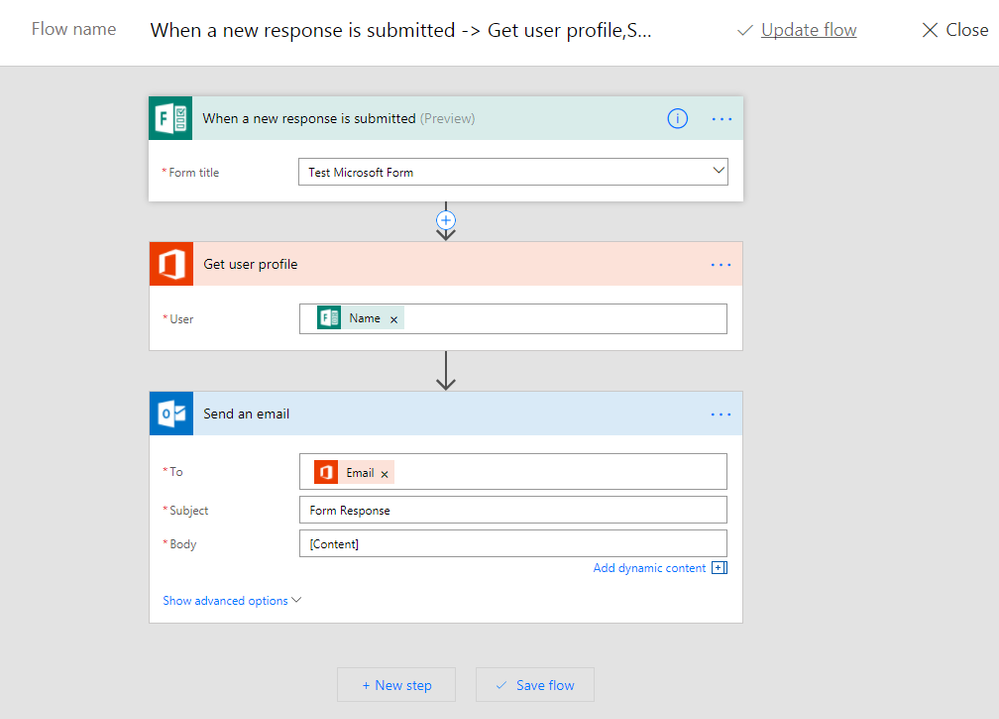Click the Office 365 Get user profile icon
The width and height of the screenshot is (999, 719).
[171, 265]
